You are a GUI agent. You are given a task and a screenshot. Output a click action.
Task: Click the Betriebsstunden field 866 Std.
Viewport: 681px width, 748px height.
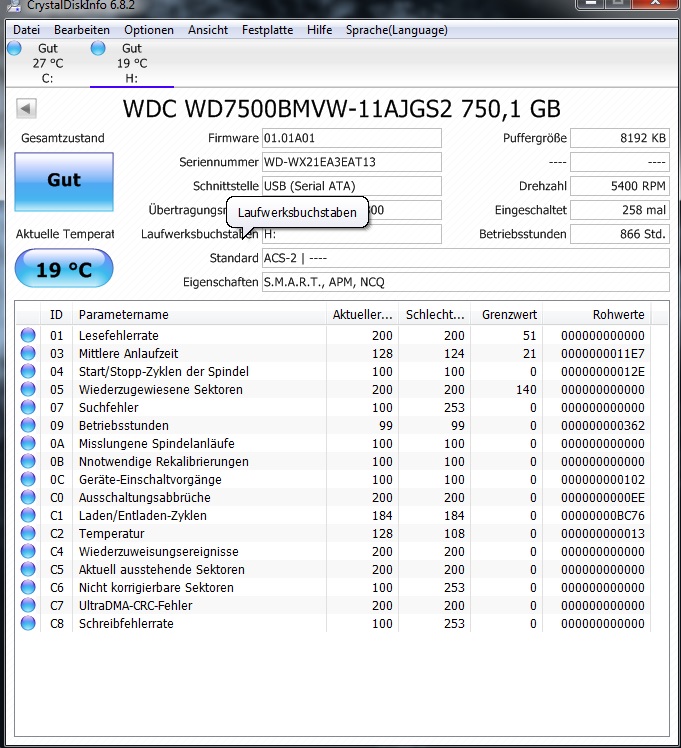click(x=620, y=234)
